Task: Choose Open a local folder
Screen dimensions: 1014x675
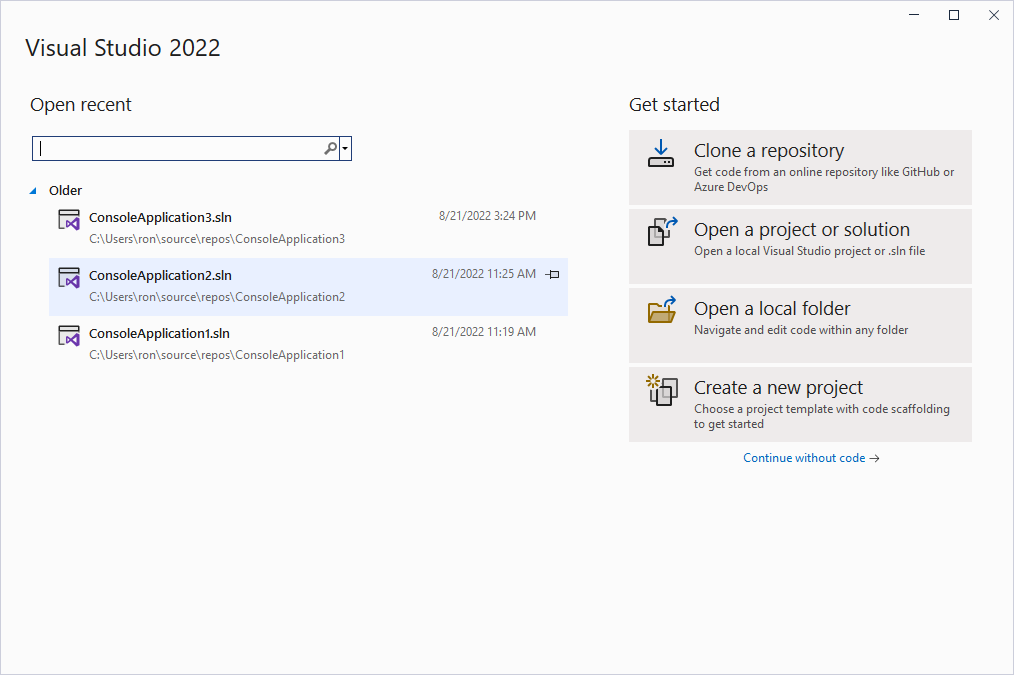Action: point(800,324)
